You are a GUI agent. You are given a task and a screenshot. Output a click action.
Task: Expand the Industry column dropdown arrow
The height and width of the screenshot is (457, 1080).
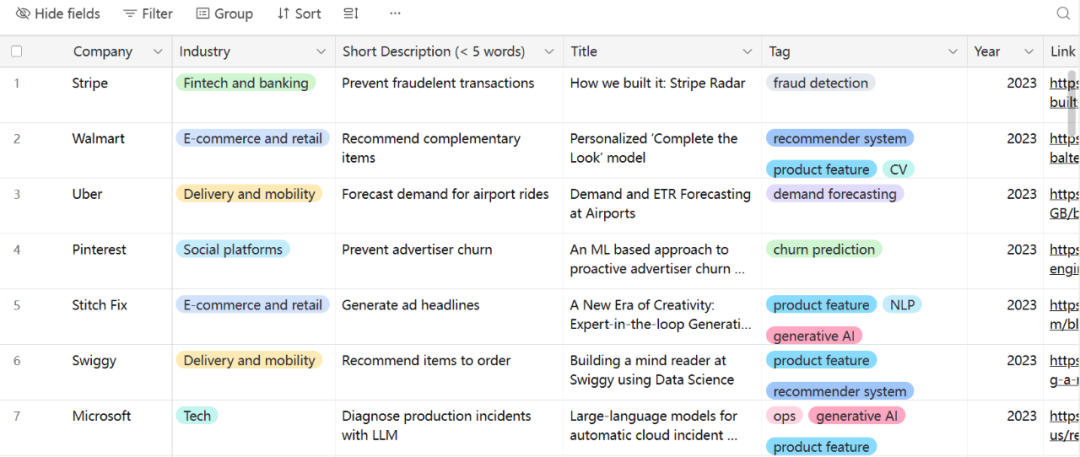coord(321,52)
